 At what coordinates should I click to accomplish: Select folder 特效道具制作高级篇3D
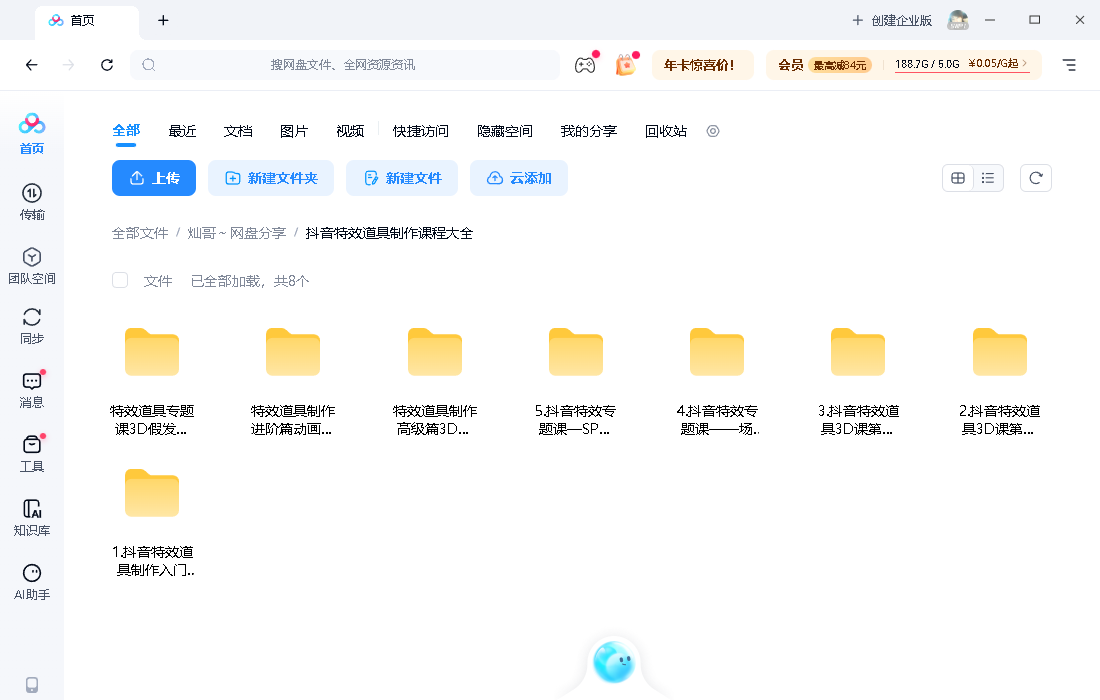point(435,381)
